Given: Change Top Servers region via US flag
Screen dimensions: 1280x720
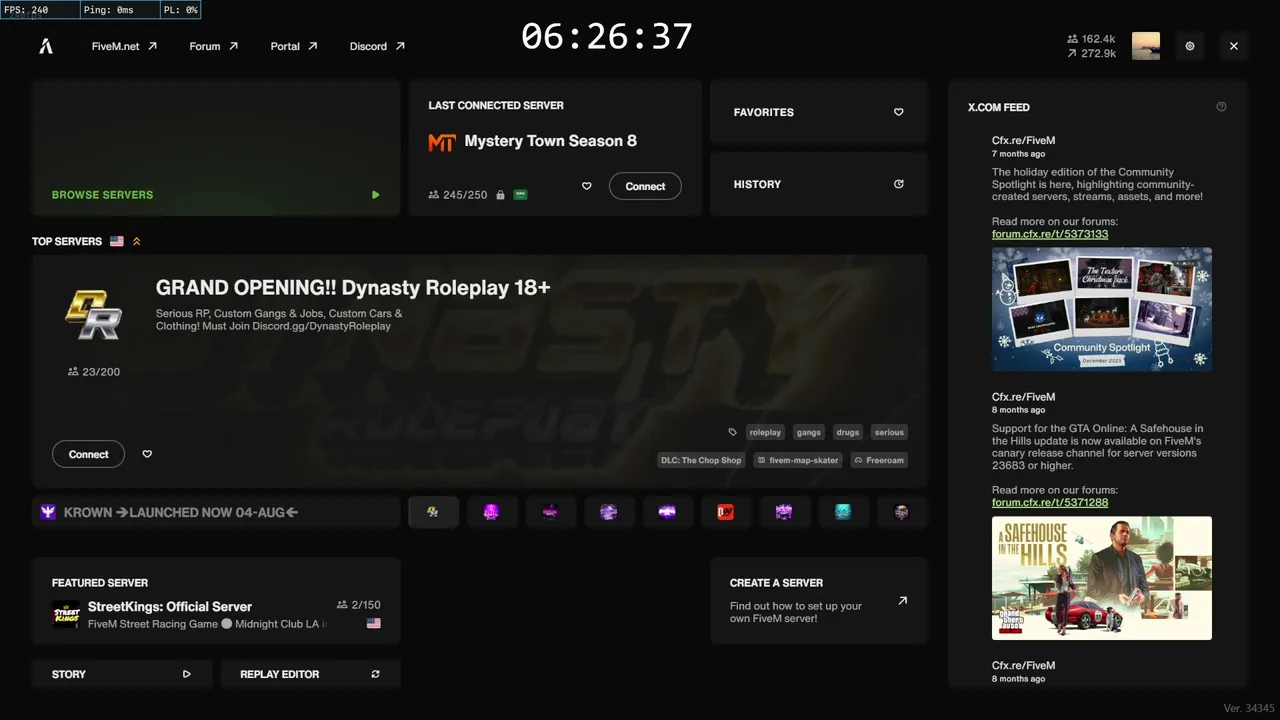Looking at the screenshot, I should tap(117, 241).
